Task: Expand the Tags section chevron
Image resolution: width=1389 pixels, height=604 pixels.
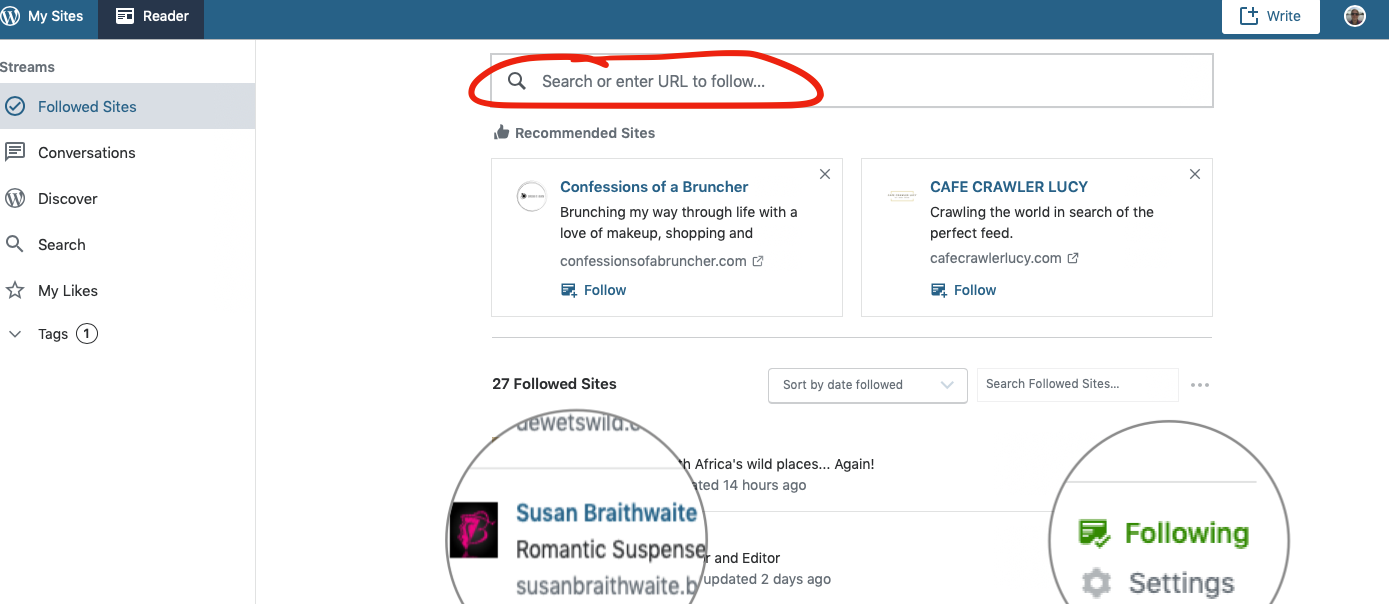Action: point(15,334)
